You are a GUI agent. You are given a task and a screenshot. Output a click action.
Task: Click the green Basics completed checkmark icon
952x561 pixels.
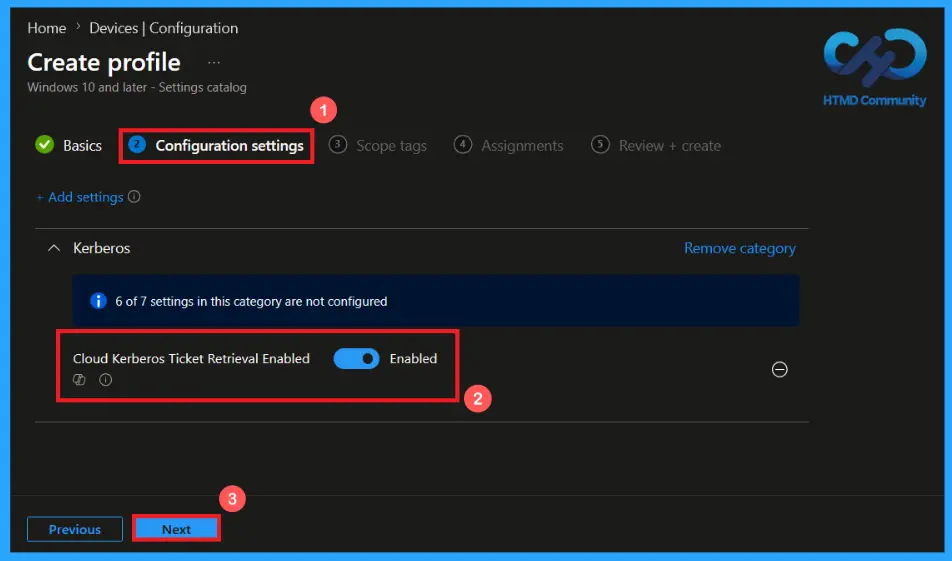point(44,145)
